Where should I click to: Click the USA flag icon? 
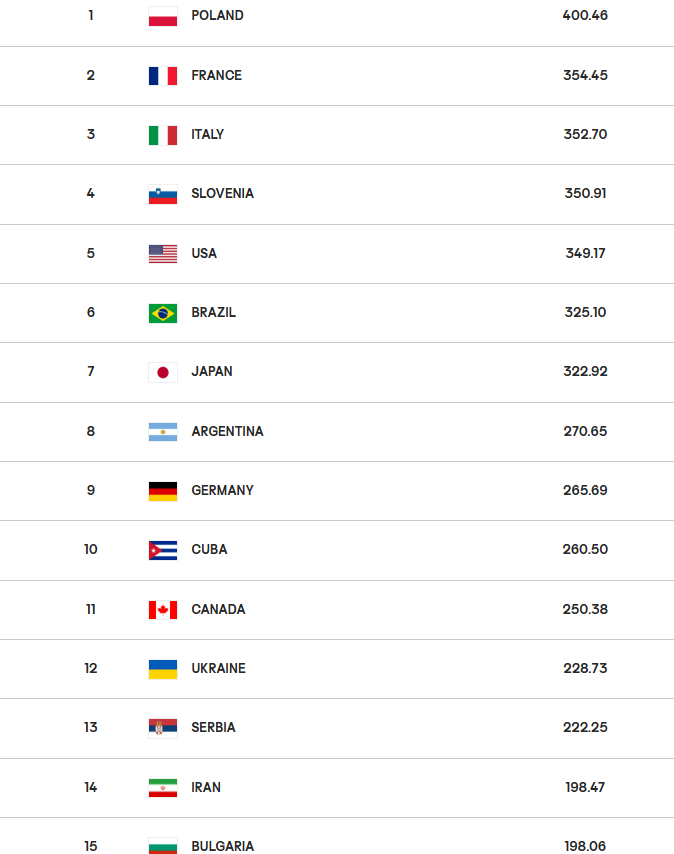click(x=162, y=253)
